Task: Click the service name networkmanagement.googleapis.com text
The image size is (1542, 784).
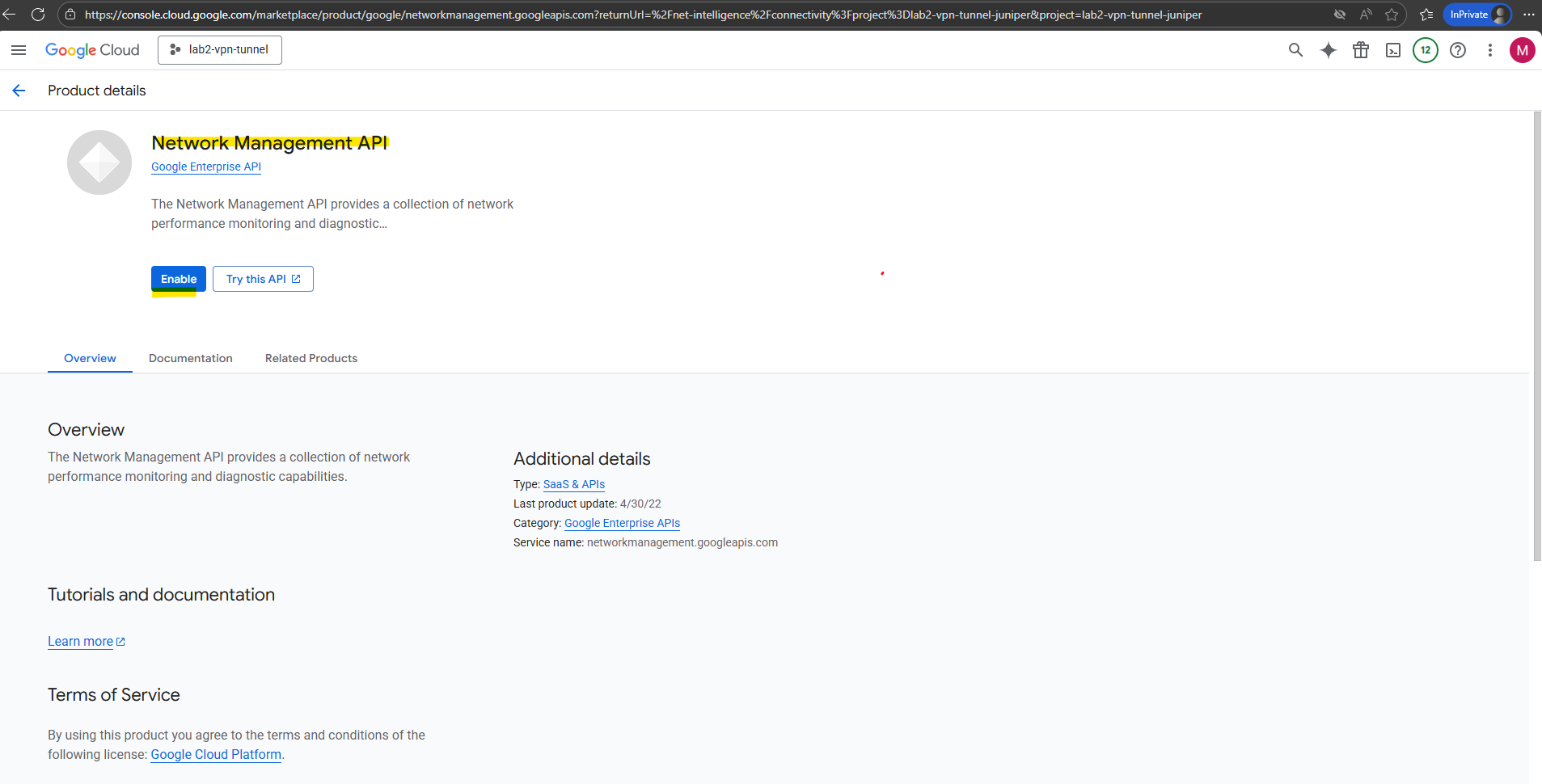Action: pyautogui.click(x=682, y=542)
